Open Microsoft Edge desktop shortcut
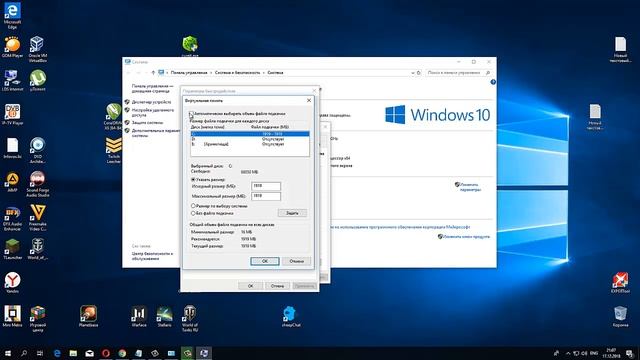This screenshot has width=640, height=360. 12,15
